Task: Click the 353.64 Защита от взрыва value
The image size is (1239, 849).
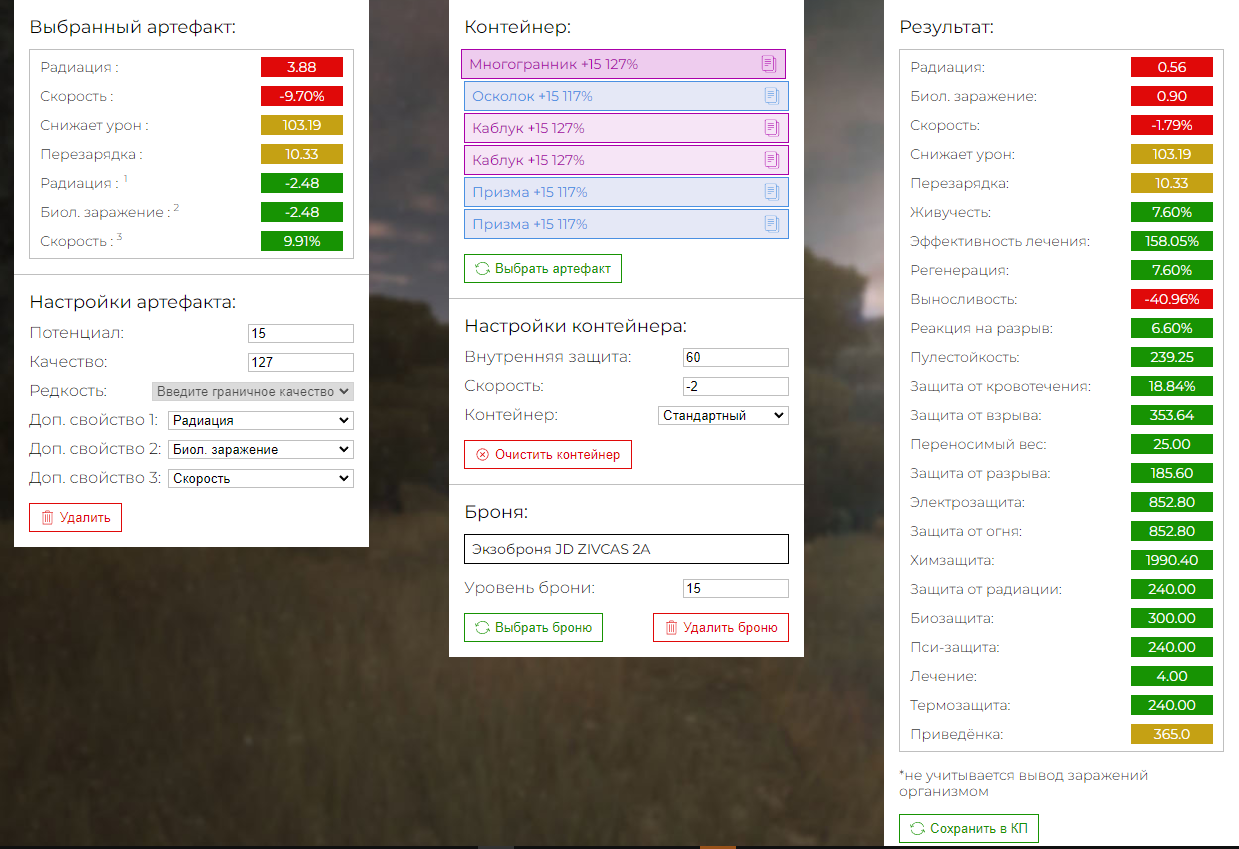Action: [x=1172, y=415]
